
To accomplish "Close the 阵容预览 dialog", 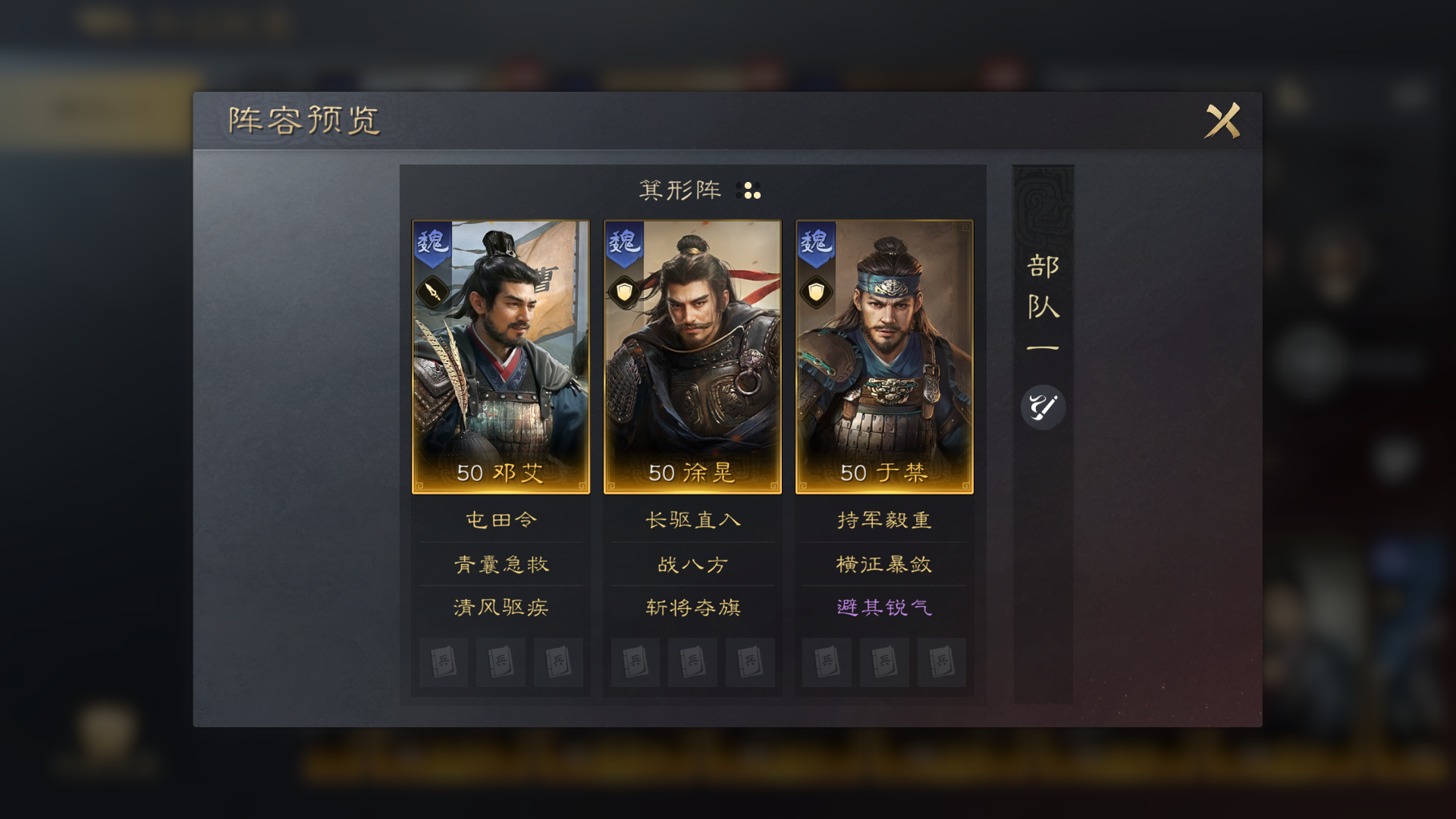I will pyautogui.click(x=1222, y=121).
